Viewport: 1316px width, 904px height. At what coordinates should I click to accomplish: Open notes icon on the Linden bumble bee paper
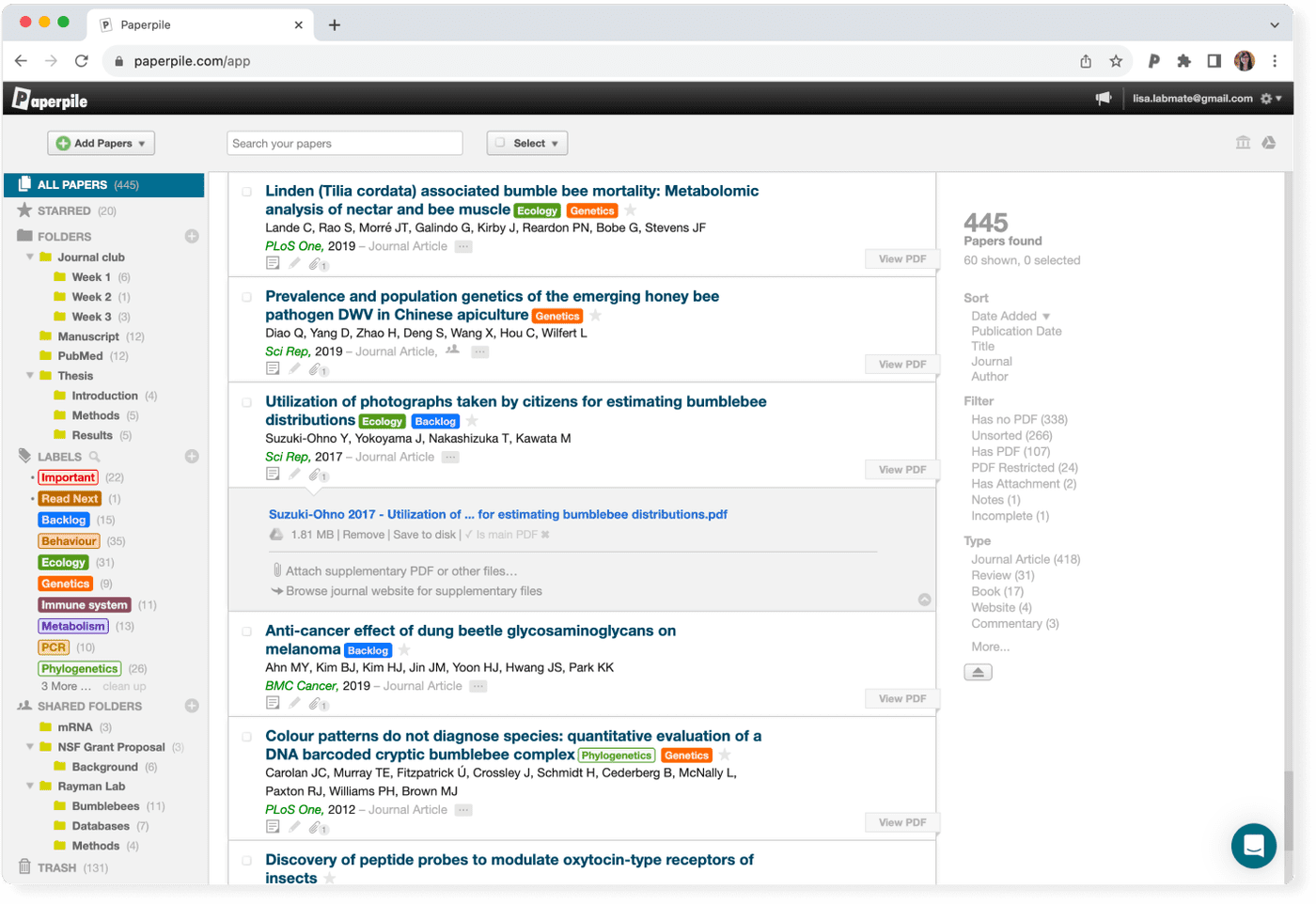coord(273,264)
